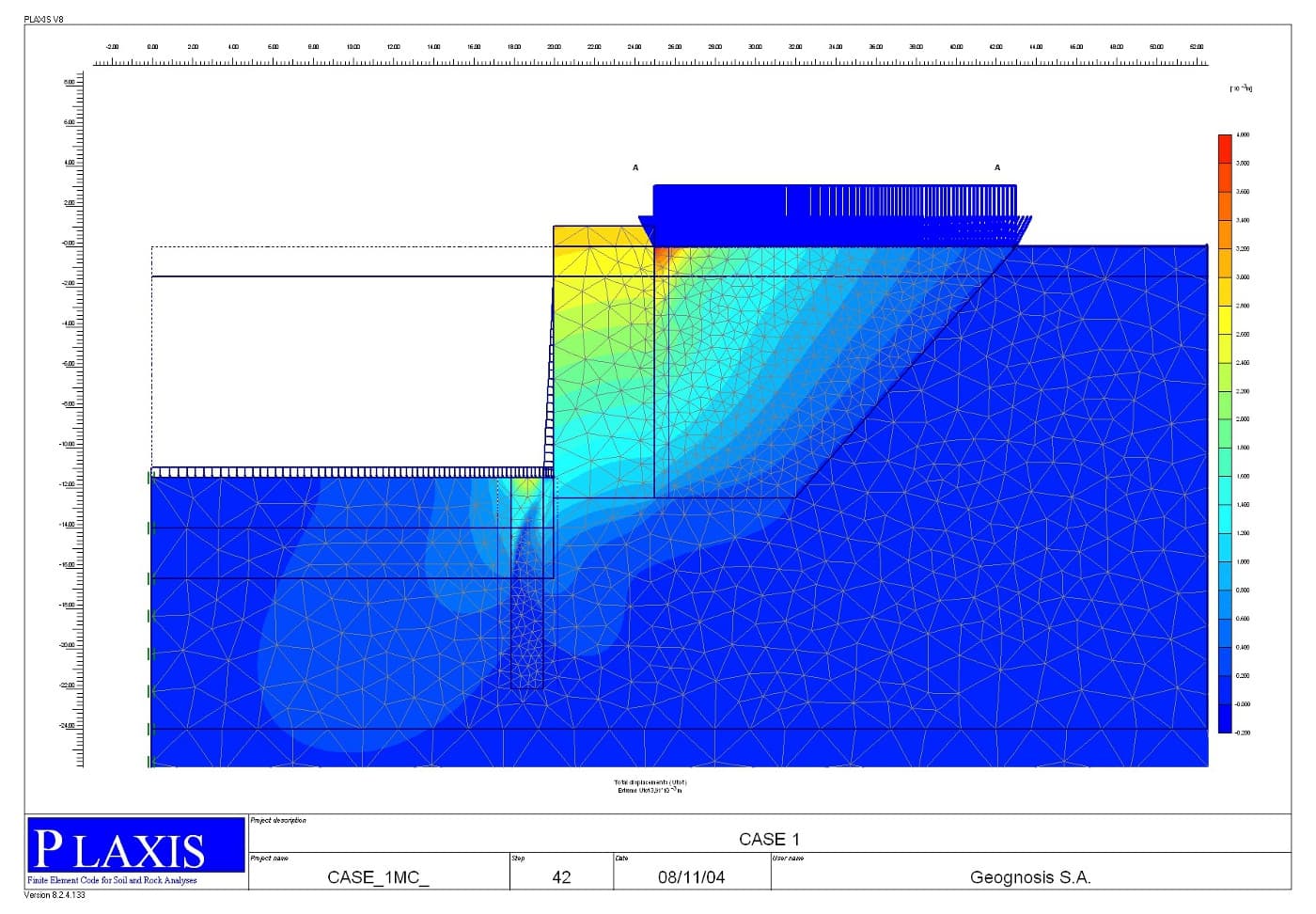Click the "Project name" field label
This screenshot has height=914, width=1316.
(x=270, y=858)
